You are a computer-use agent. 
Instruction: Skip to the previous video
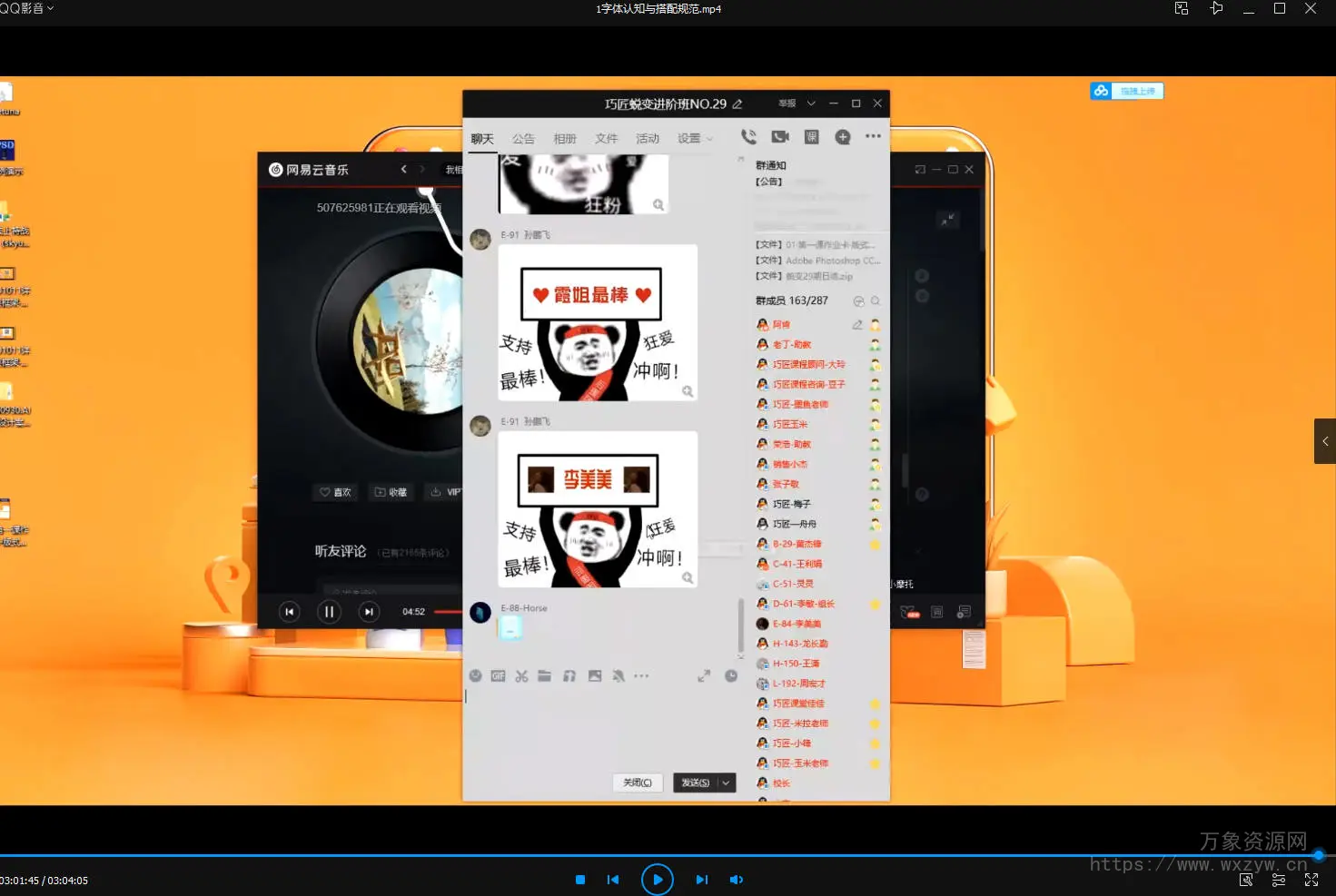click(613, 880)
